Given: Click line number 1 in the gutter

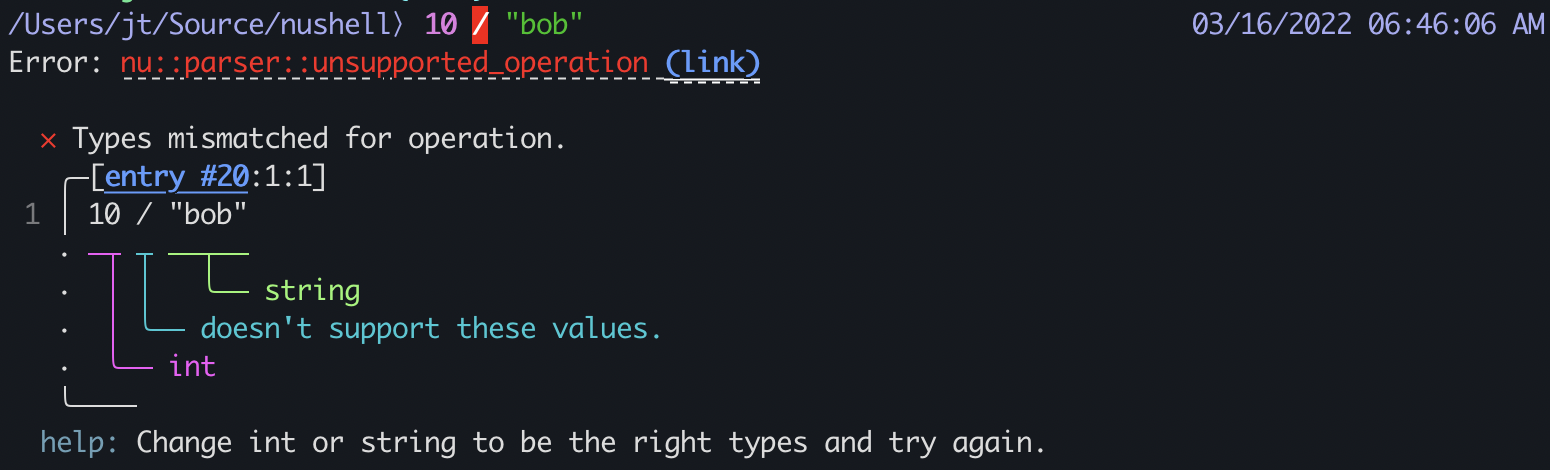Looking at the screenshot, I should [x=32, y=216].
